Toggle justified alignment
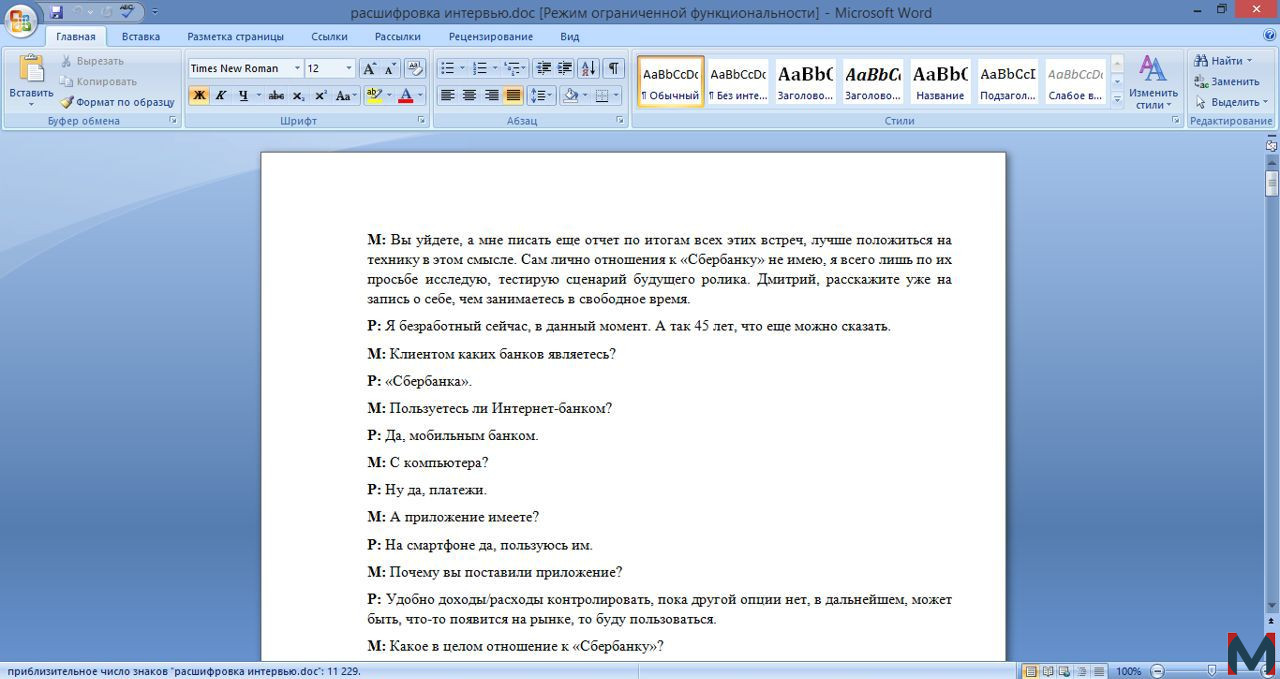The image size is (1280, 679). [x=513, y=96]
